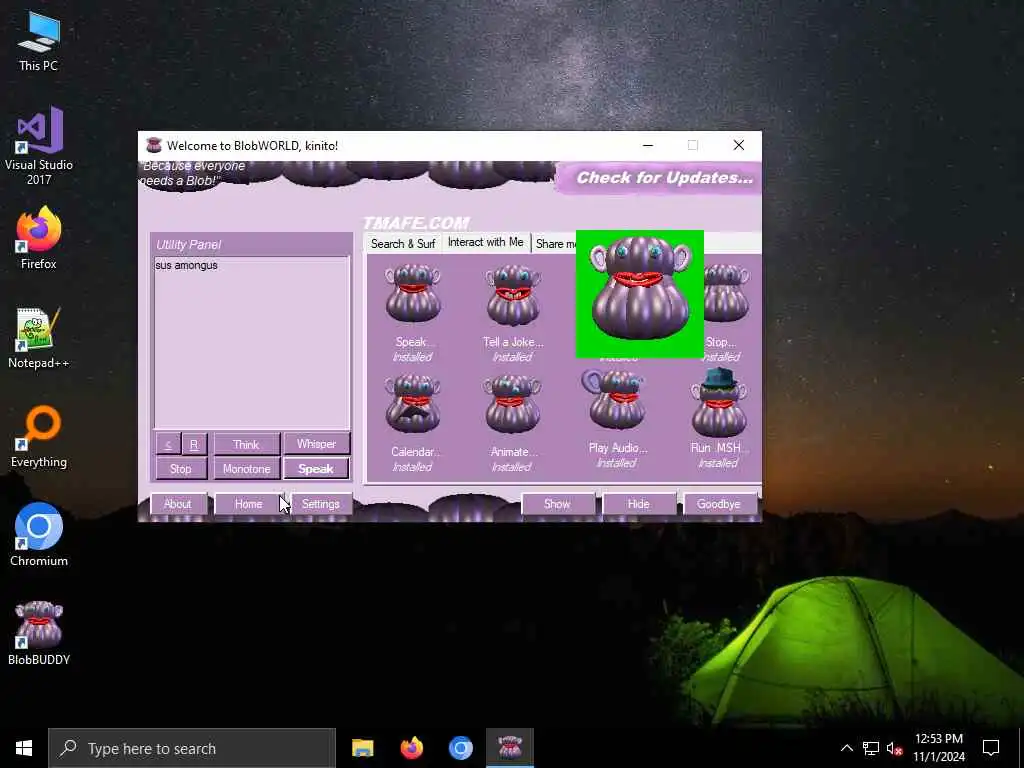1024x768 pixels.
Task: Click the Monotone button
Action: [x=246, y=469]
